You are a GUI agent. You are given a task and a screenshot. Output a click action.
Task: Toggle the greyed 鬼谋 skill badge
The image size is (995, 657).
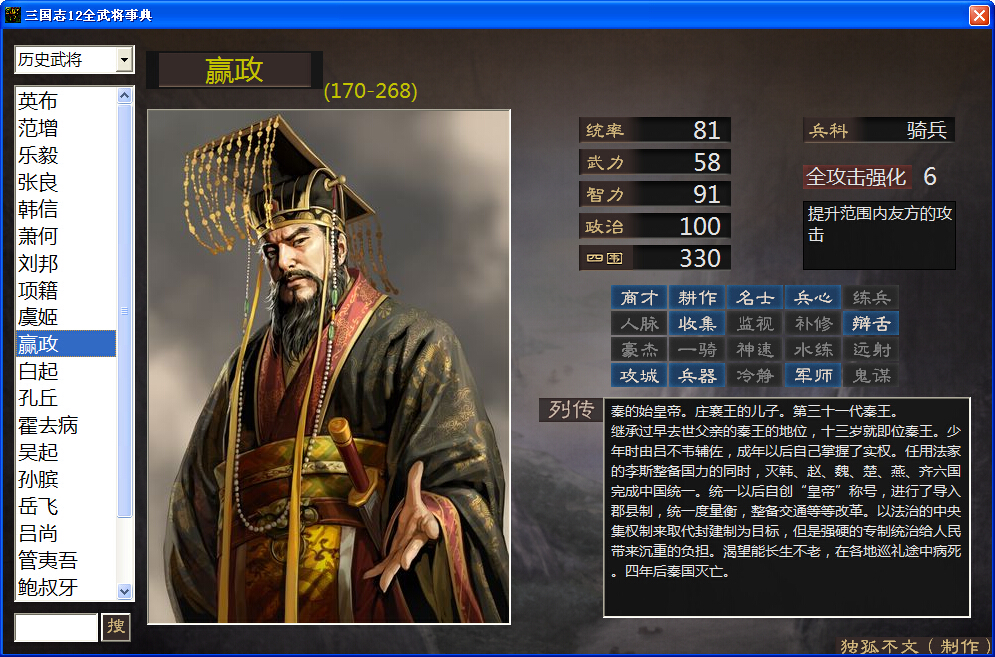(x=871, y=375)
